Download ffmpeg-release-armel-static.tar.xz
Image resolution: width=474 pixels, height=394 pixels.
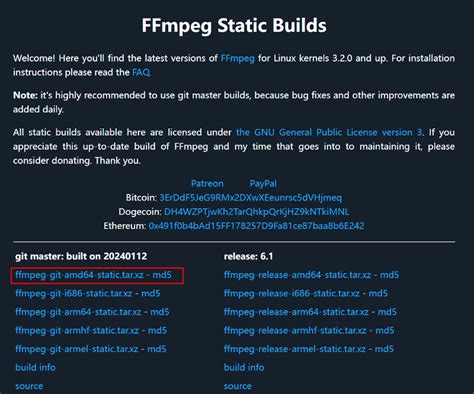[295, 349]
